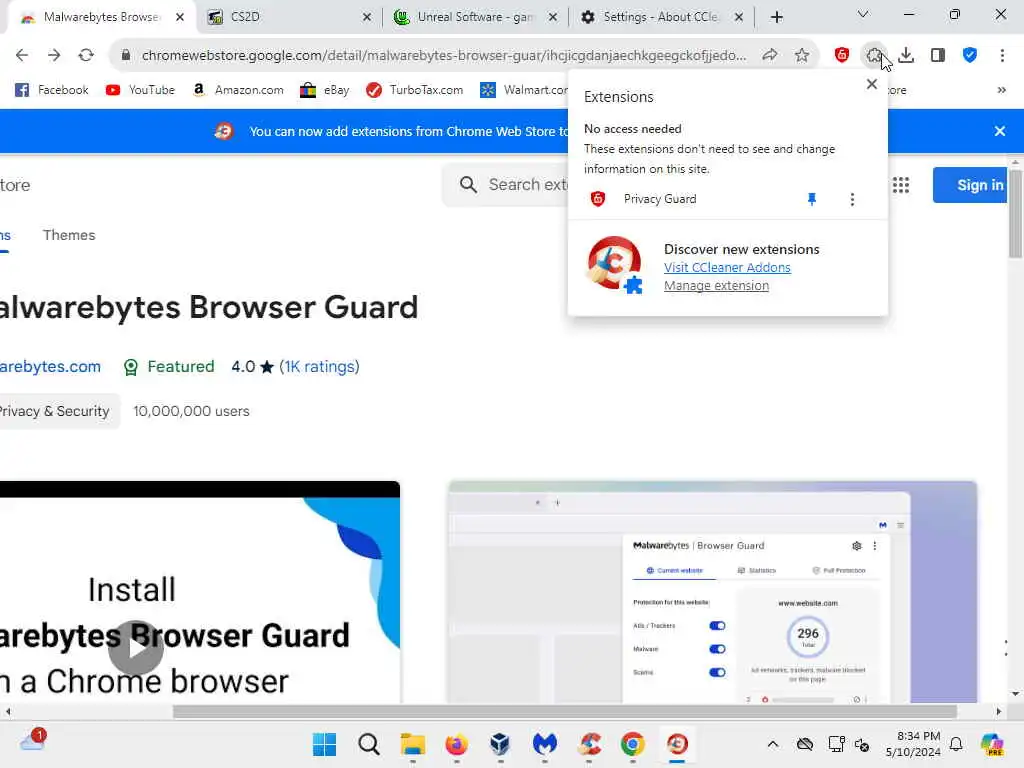The width and height of the screenshot is (1024, 768).
Task: Switch to Settings - About CCleaner tab
Action: 660,17
